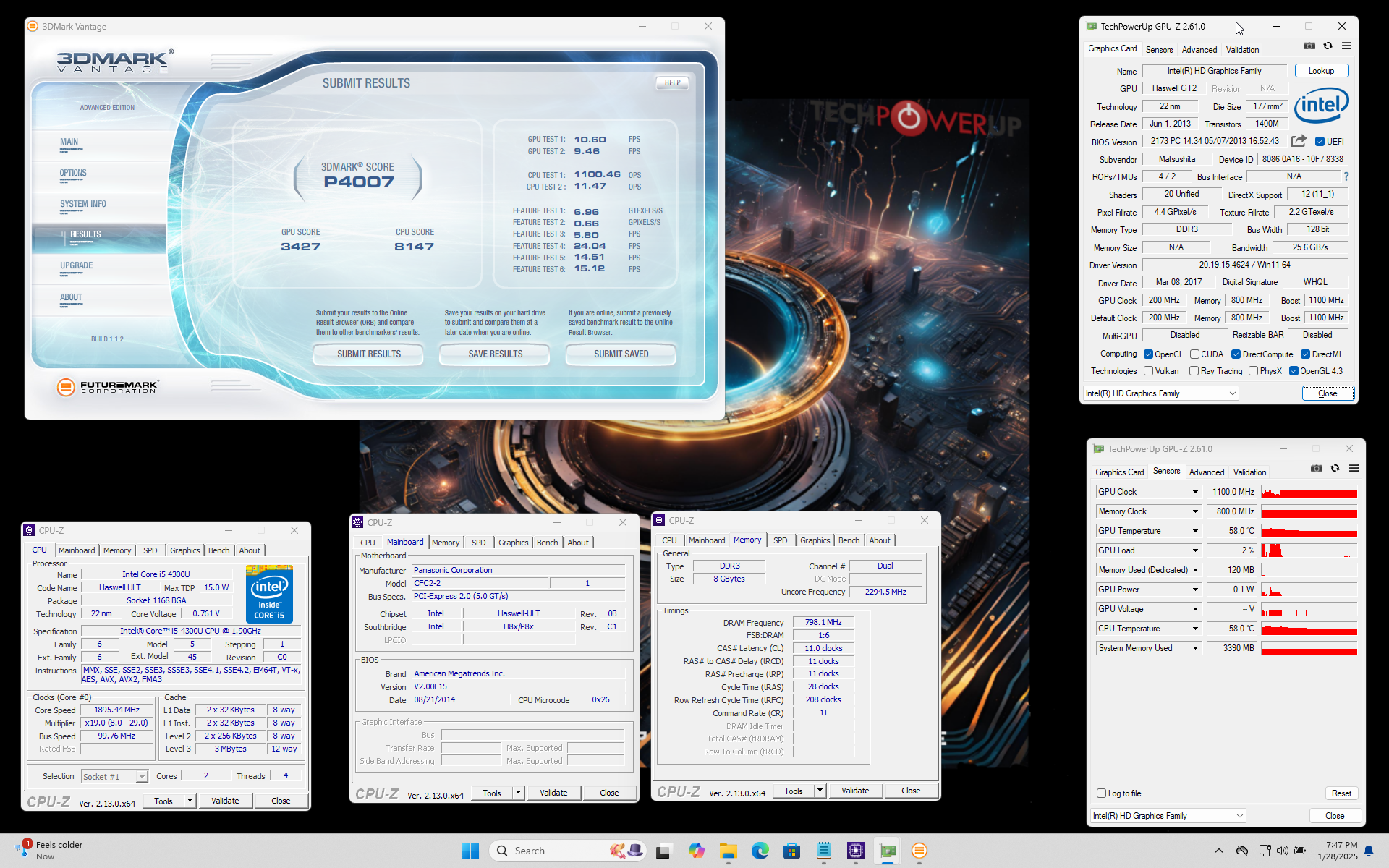Click the screenshot camera icon in top GPU-Z window

tap(1309, 46)
